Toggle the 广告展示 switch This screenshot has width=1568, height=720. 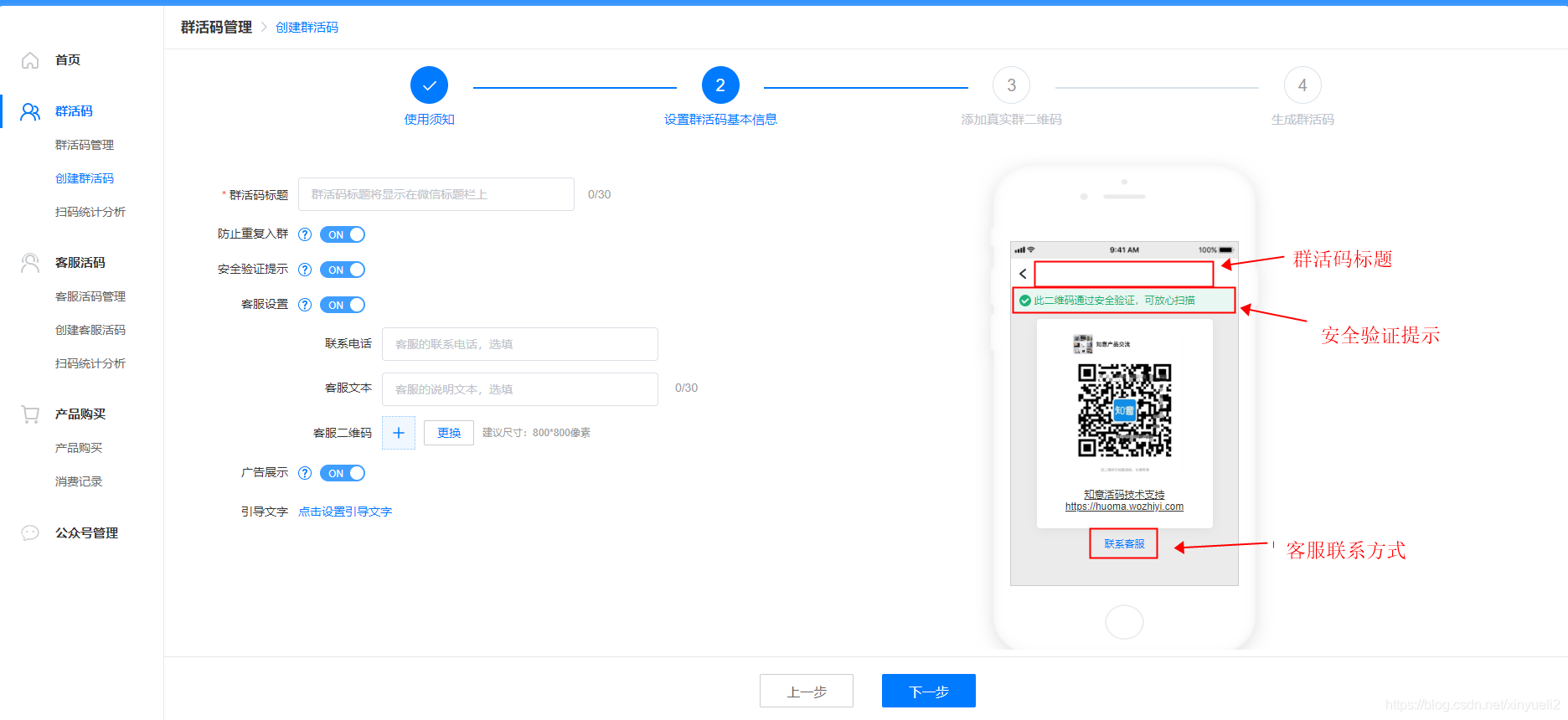click(343, 473)
